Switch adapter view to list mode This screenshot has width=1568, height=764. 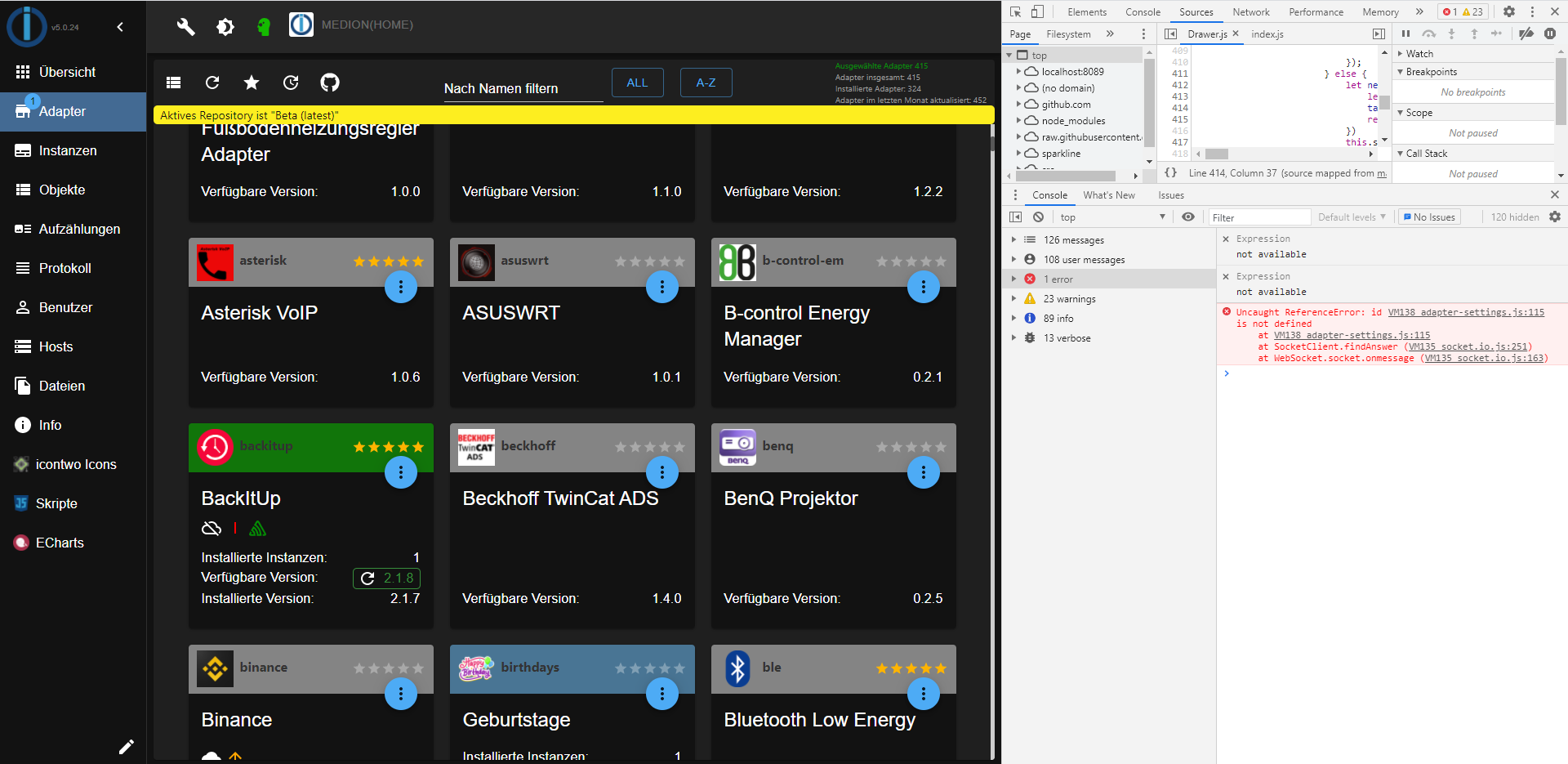pos(173,83)
